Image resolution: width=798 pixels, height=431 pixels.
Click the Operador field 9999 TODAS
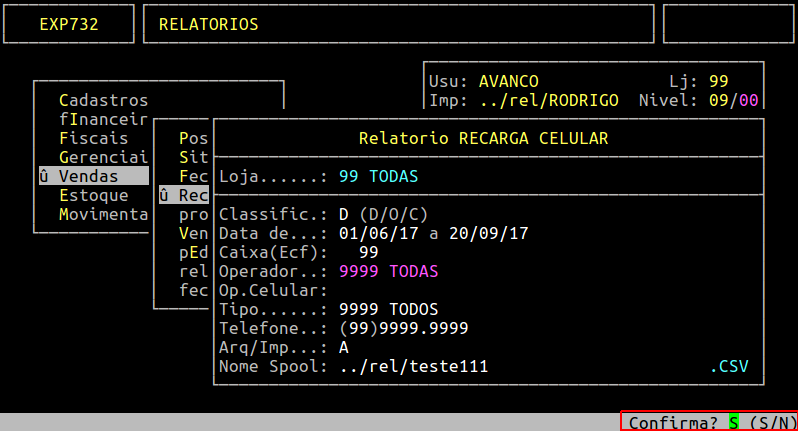click(388, 271)
